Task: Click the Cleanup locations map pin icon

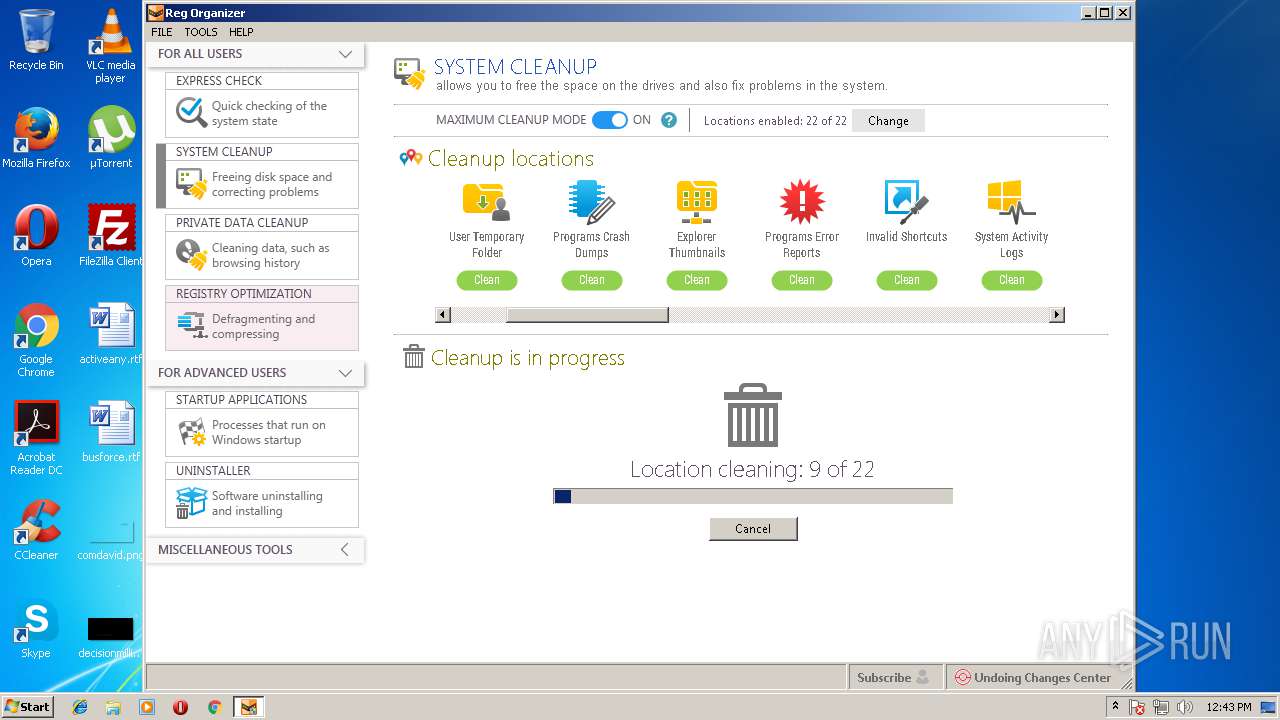Action: click(410, 158)
